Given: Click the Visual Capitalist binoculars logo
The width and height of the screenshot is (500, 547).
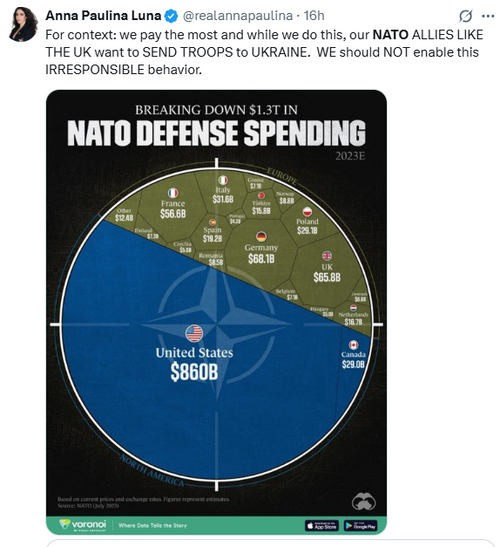Looking at the screenshot, I should click(364, 501).
